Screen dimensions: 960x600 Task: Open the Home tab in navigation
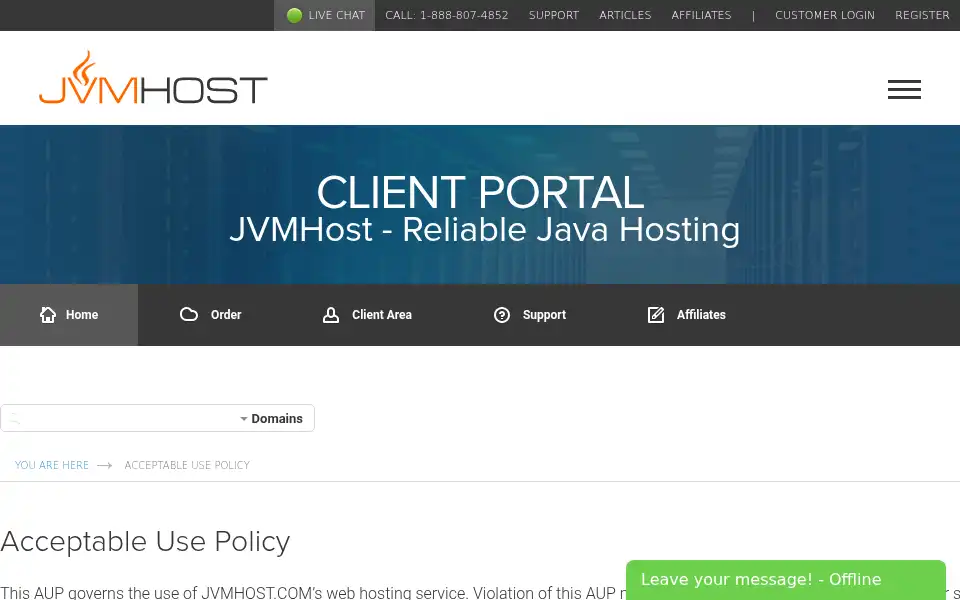(x=69, y=315)
